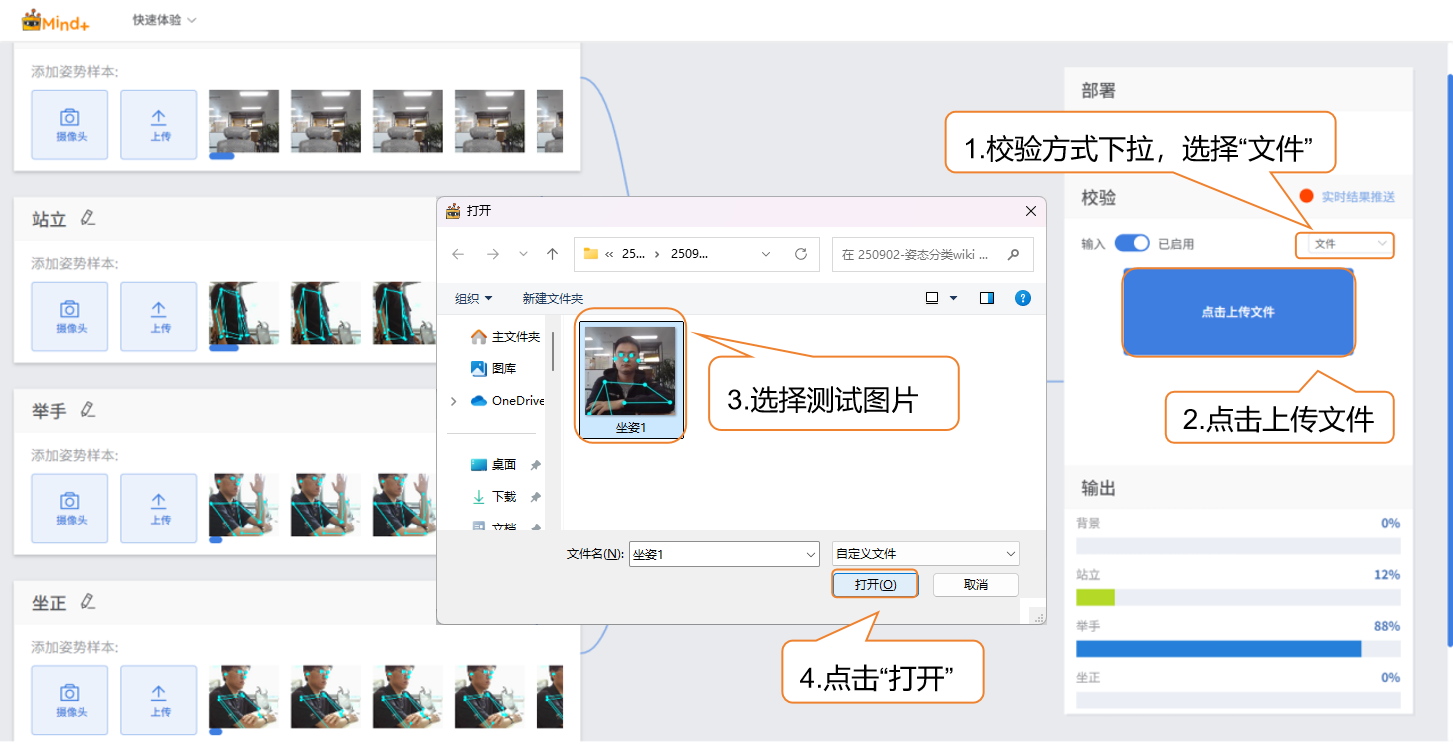This screenshot has height=750, width=1453.
Task: Toggle the 实时结果推送 red indicator
Action: tap(1306, 197)
